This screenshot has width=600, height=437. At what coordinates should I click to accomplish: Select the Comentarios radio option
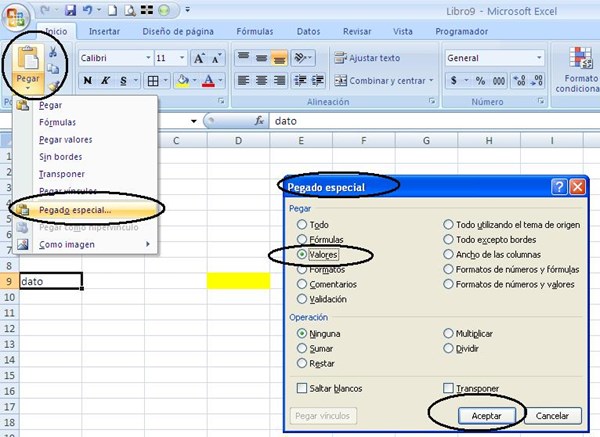pyautogui.click(x=302, y=284)
